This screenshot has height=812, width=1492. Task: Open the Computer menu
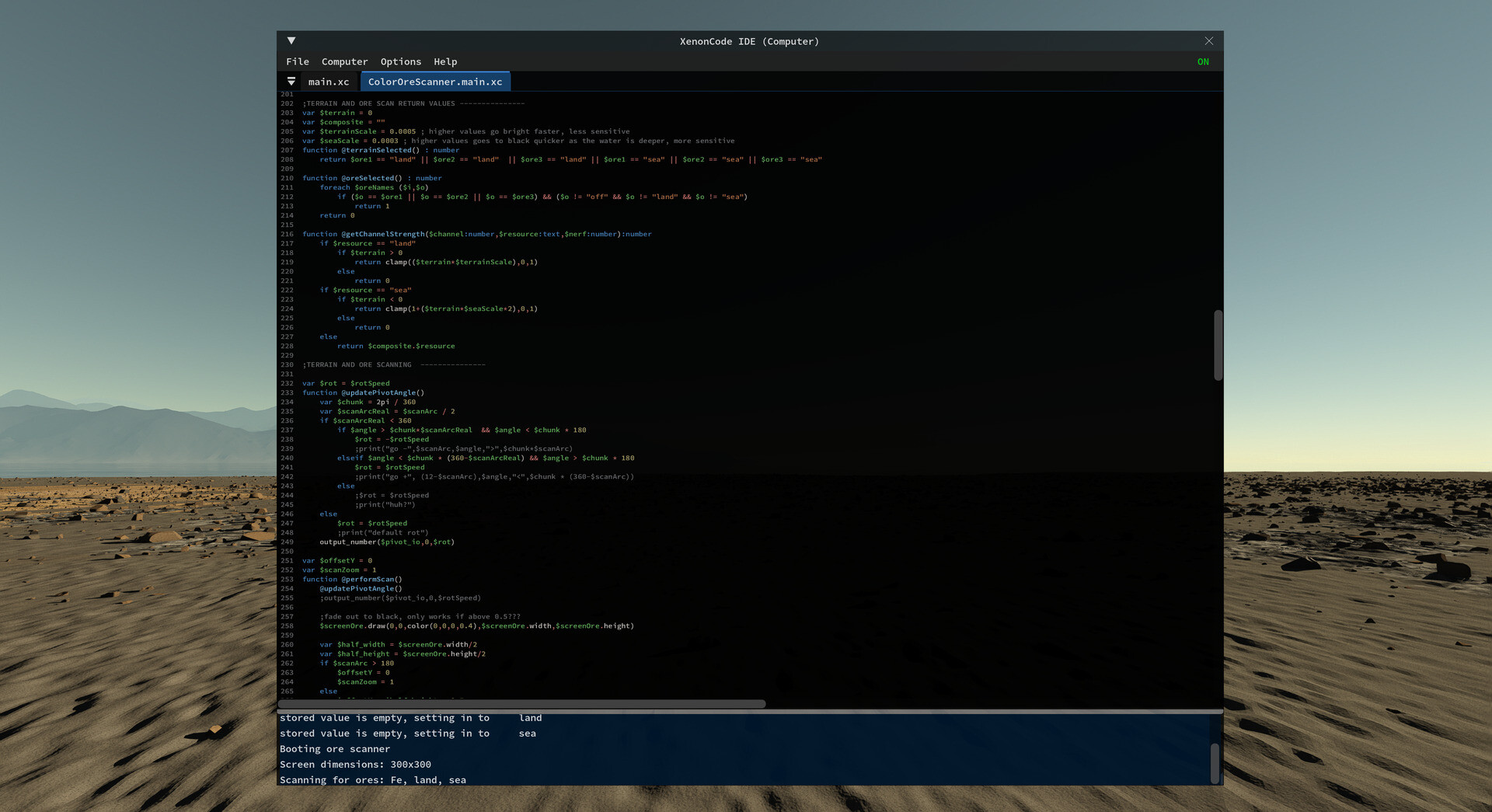tap(344, 61)
